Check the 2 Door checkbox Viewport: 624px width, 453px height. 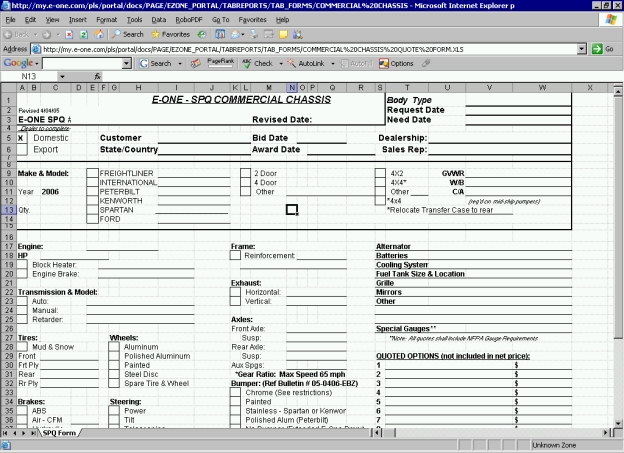click(246, 173)
